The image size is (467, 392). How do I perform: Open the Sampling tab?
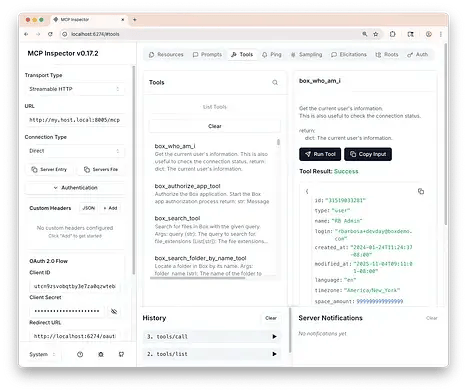pyautogui.click(x=306, y=54)
